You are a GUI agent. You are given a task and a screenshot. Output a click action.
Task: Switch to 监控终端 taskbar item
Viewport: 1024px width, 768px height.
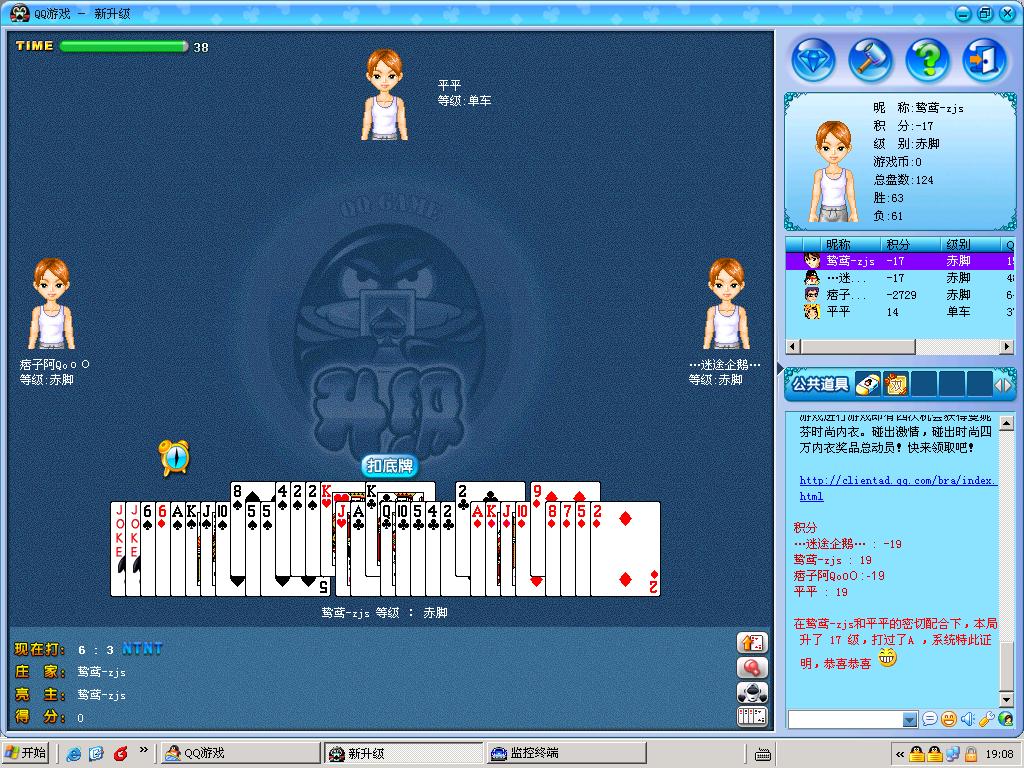[565, 754]
